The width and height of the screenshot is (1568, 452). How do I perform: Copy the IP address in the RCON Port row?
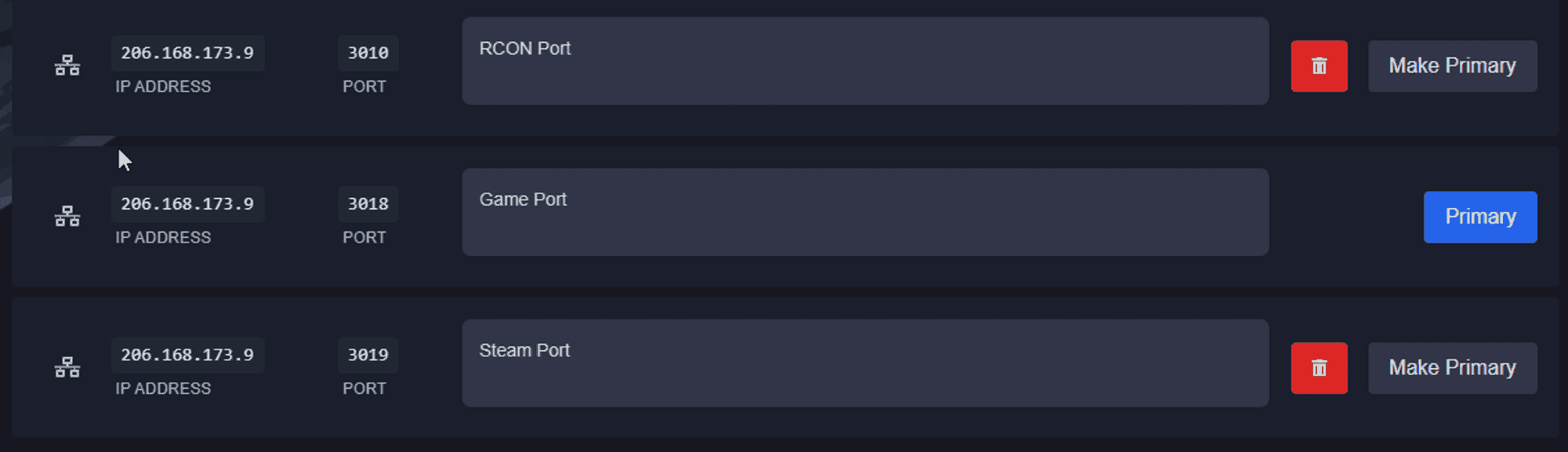click(187, 53)
